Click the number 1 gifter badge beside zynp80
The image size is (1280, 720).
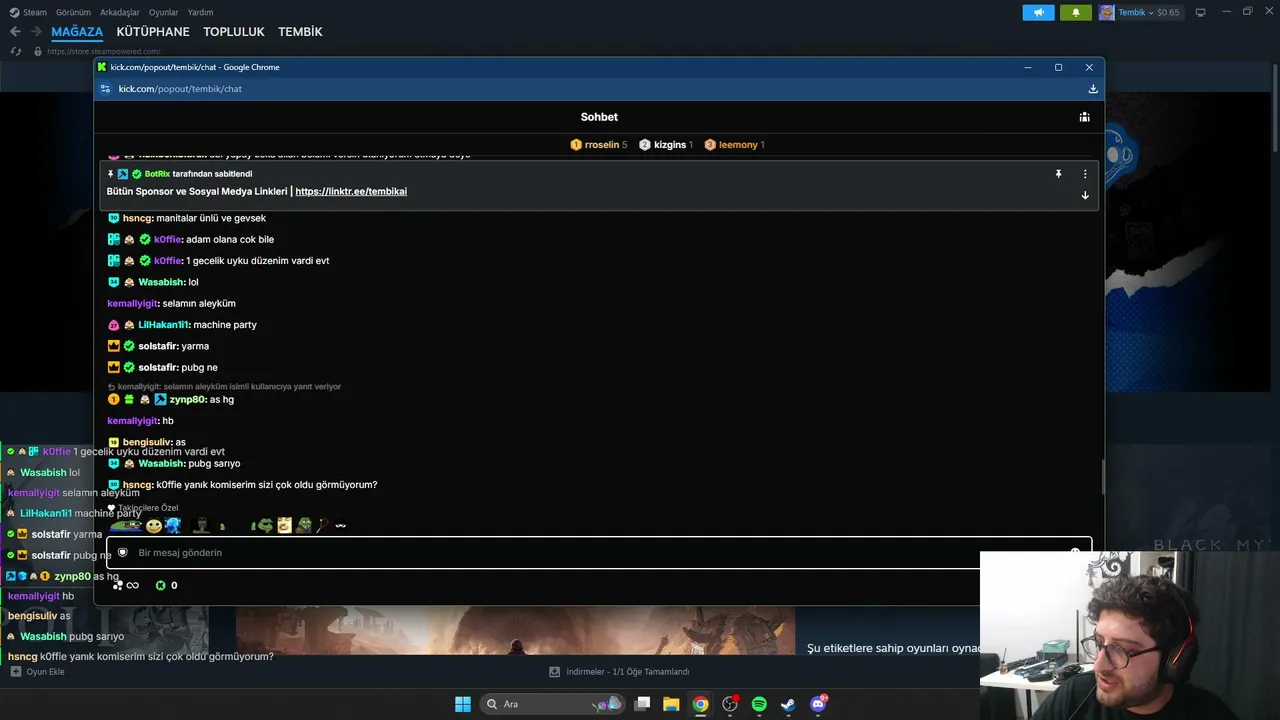(x=113, y=400)
